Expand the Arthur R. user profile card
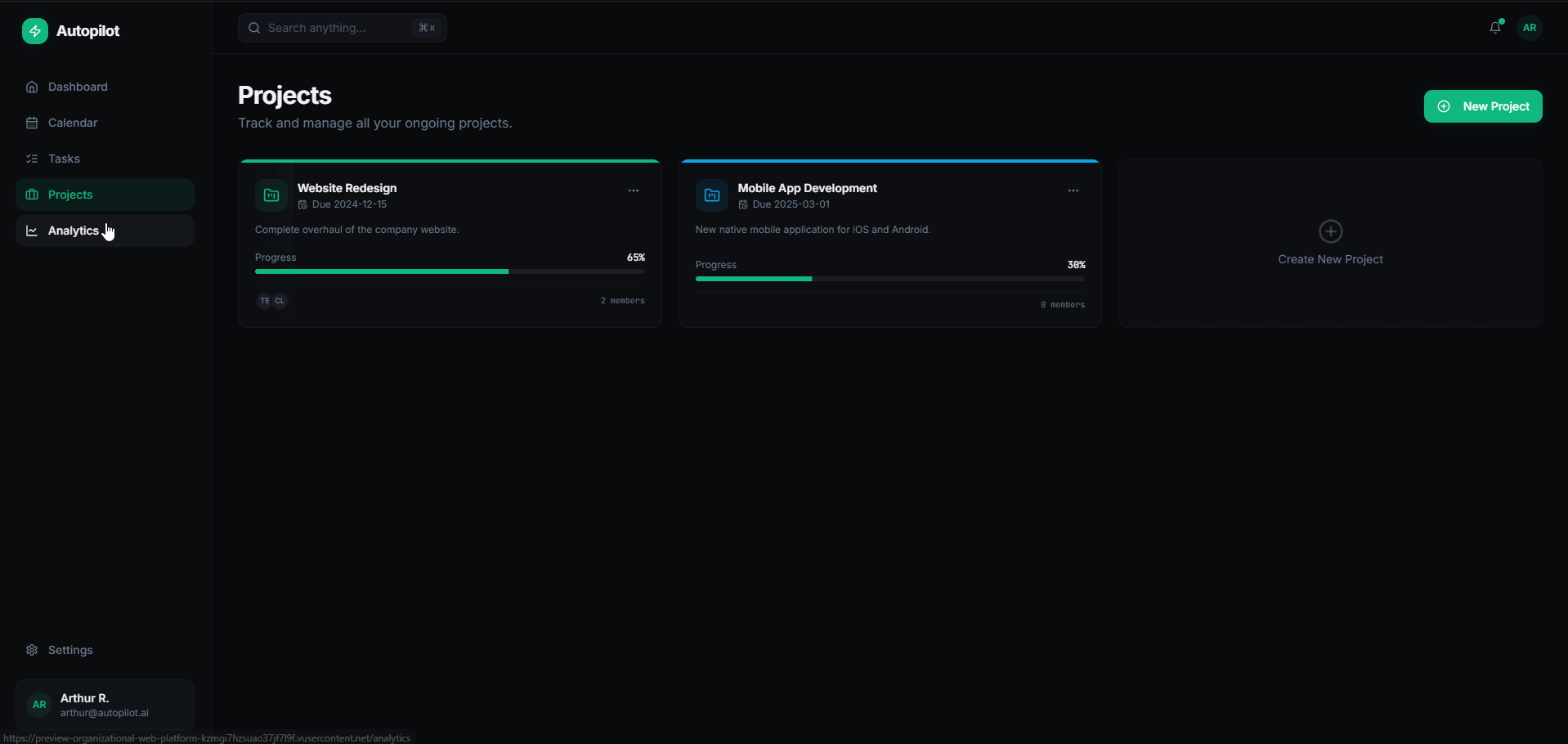 pyautogui.click(x=105, y=705)
